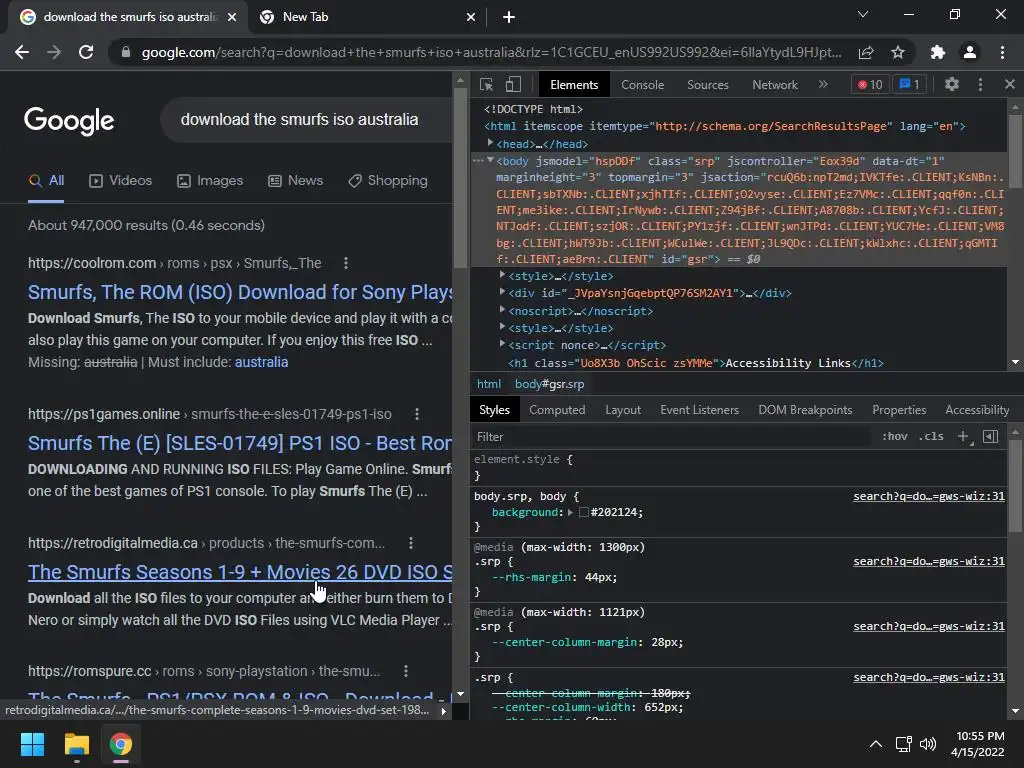Image resolution: width=1024 pixels, height=768 pixels.
Task: Open the Accessibility tab in DevTools
Action: click(976, 410)
